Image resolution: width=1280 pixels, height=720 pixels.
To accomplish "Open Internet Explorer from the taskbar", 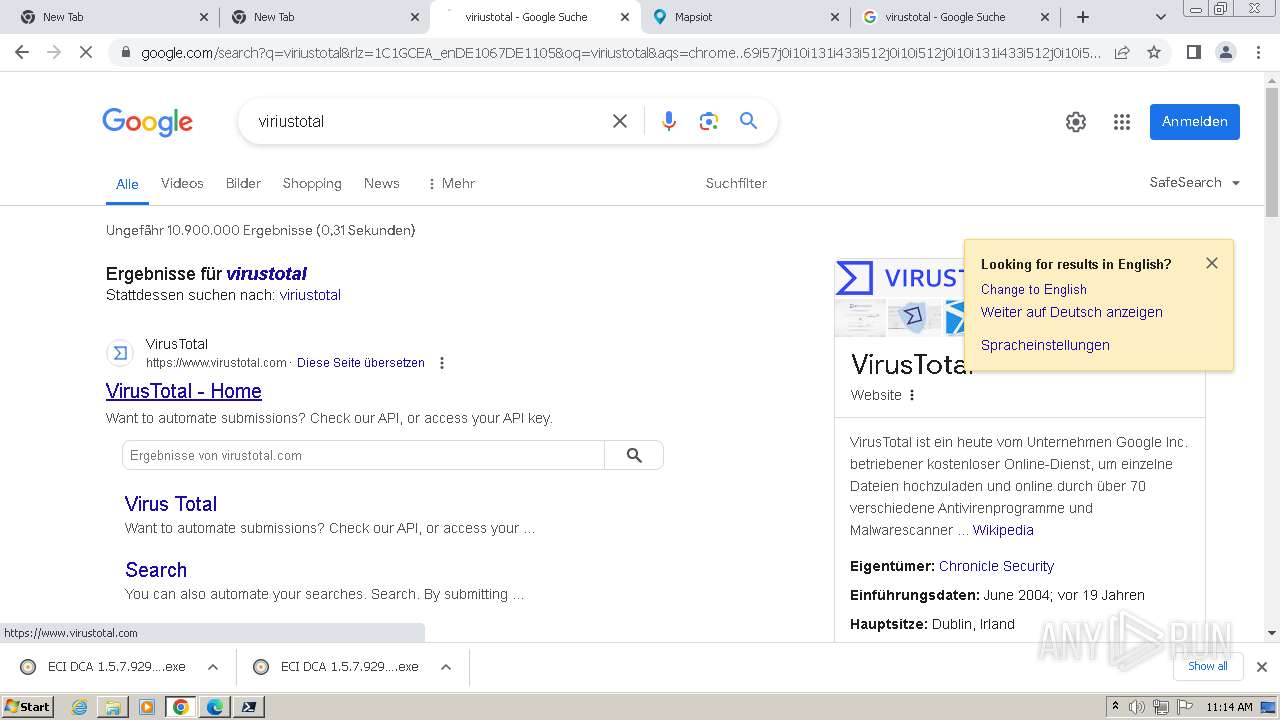I will click(x=79, y=707).
